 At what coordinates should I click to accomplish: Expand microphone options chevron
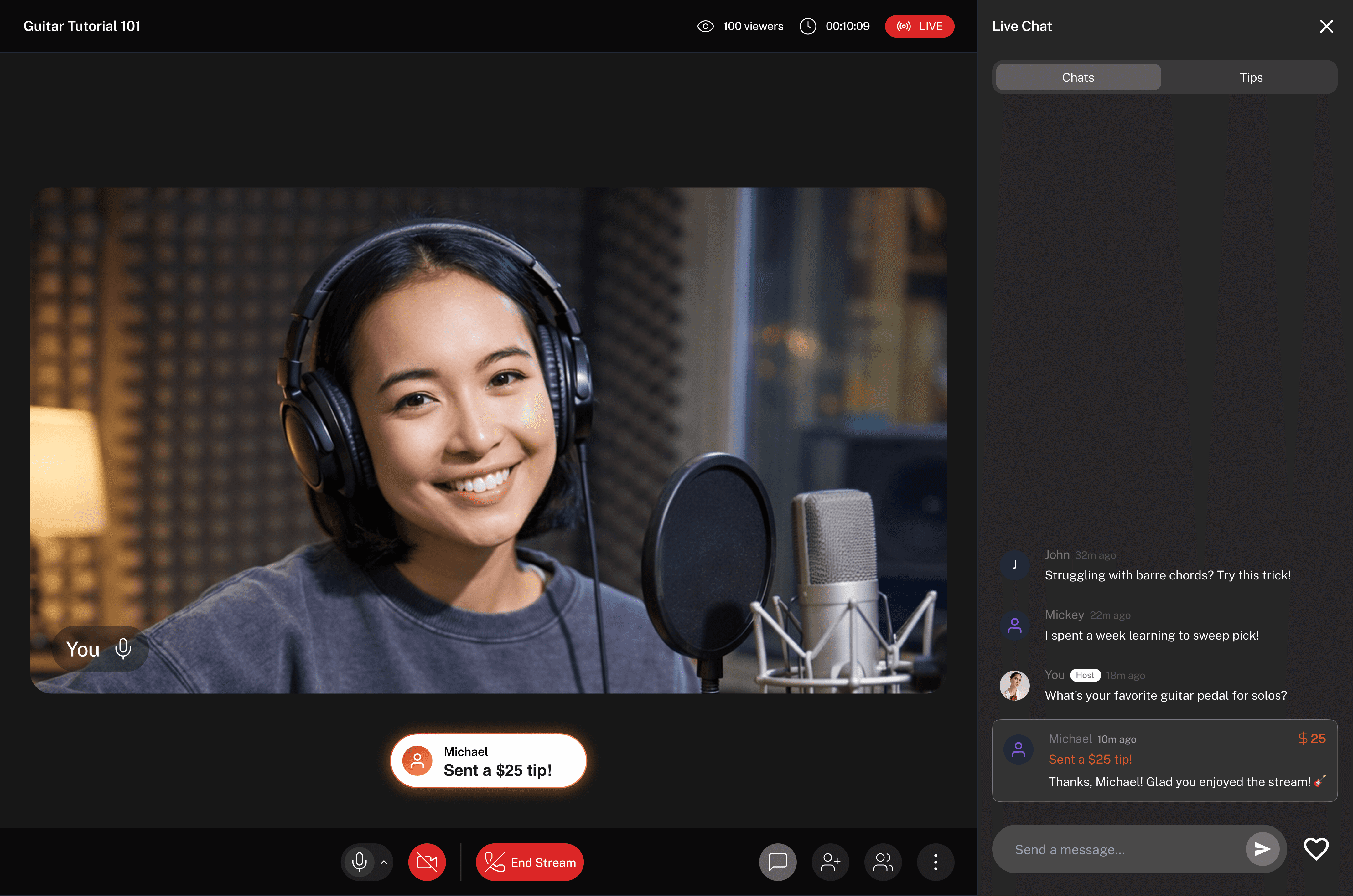tap(384, 862)
